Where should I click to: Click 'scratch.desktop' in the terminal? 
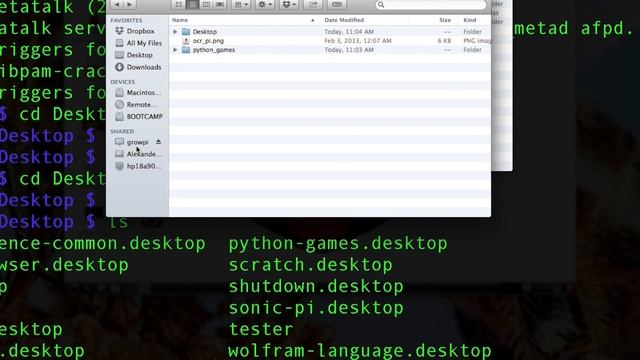pos(311,265)
